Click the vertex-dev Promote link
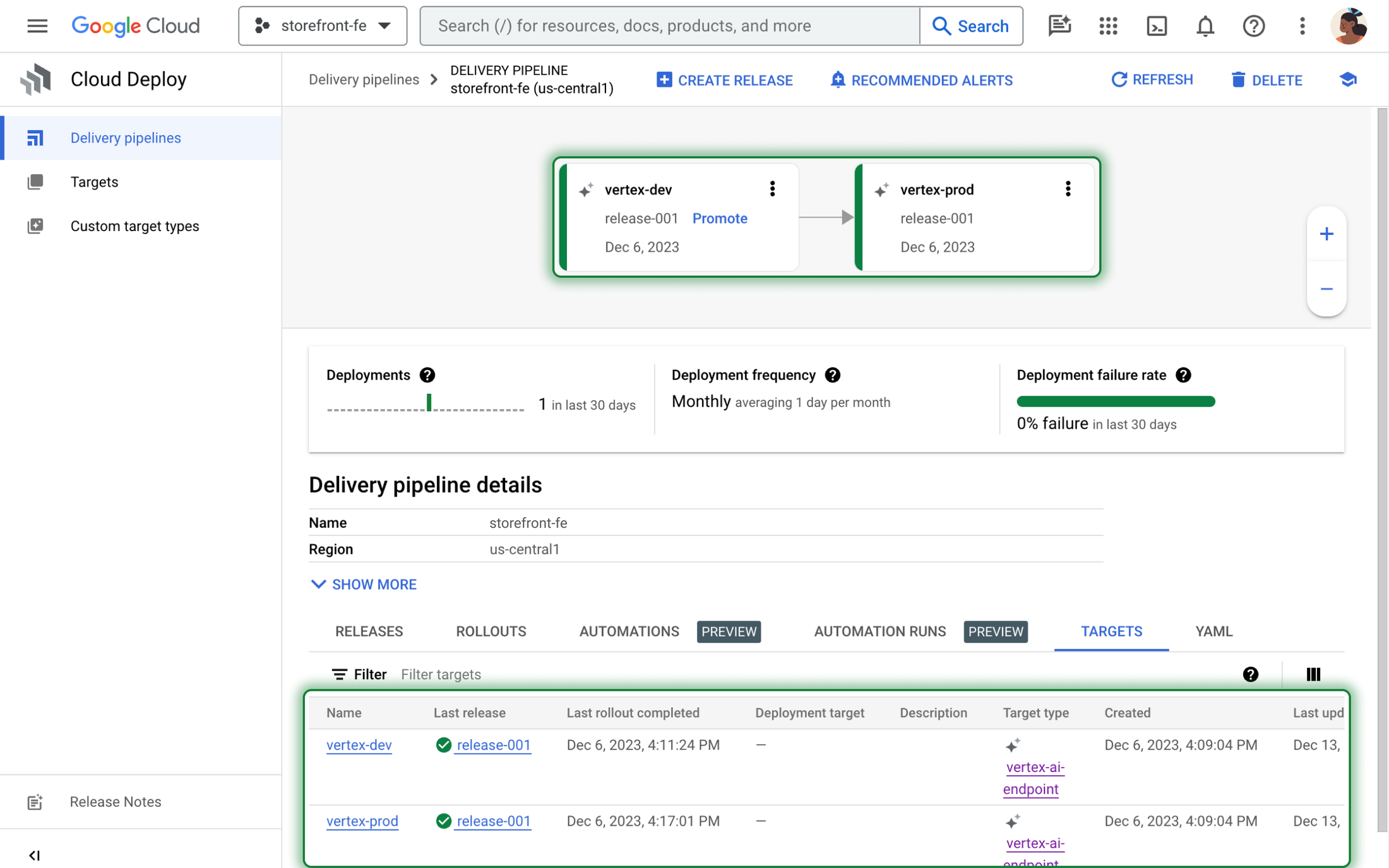The width and height of the screenshot is (1389, 868). [x=719, y=218]
